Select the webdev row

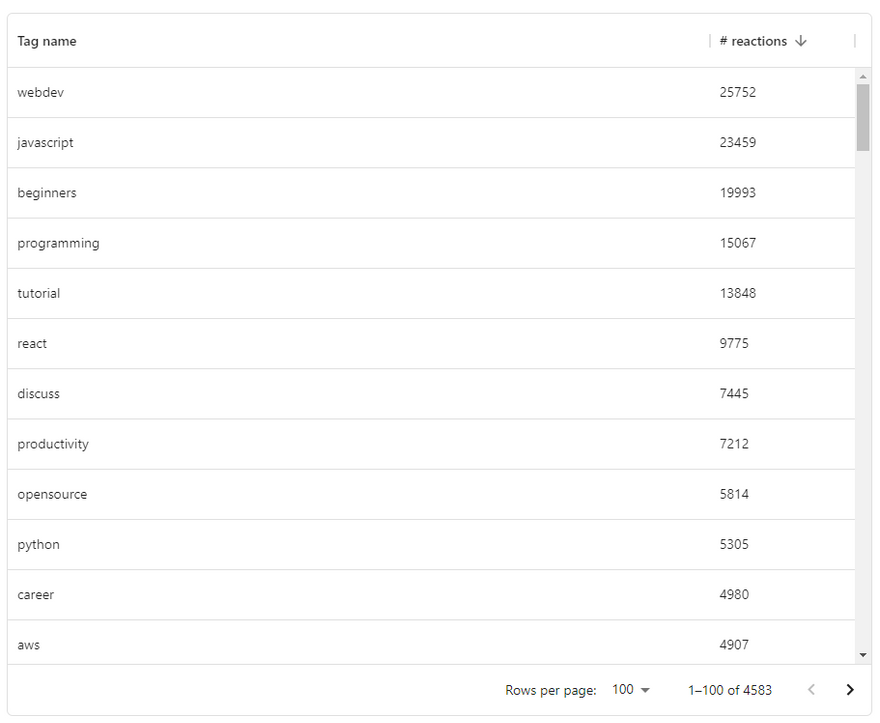[431, 93]
